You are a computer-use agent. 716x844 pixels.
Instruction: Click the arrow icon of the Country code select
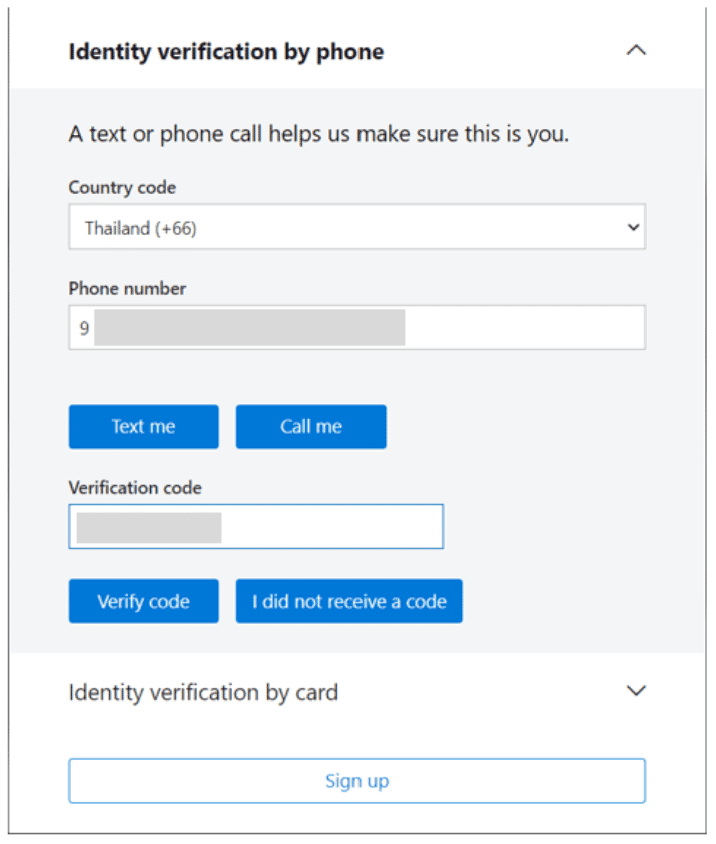[633, 228]
